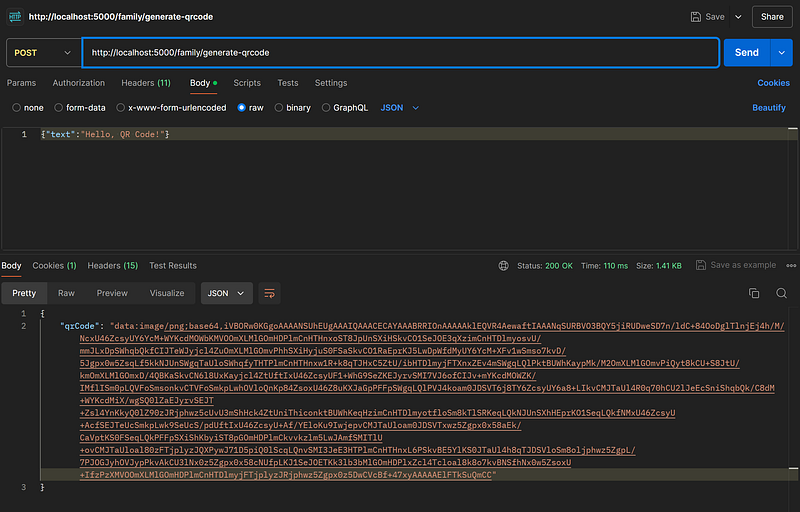Switch to the Authorization tab

79,83
